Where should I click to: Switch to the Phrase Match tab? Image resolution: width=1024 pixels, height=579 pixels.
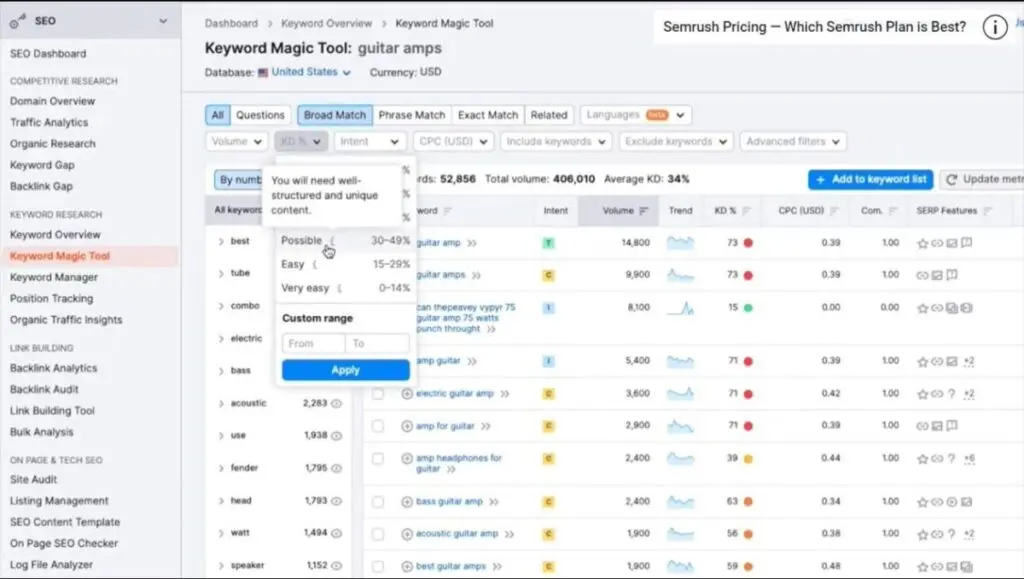[x=411, y=115]
